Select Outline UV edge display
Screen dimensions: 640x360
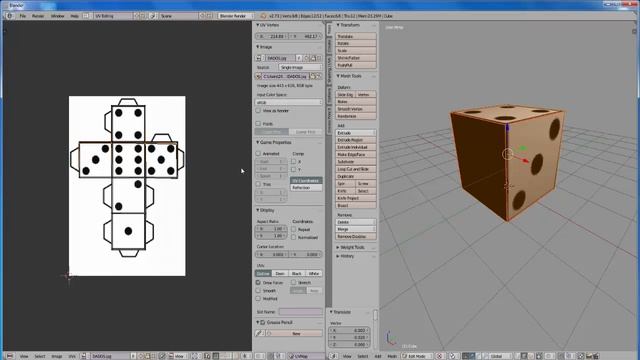(x=263, y=273)
